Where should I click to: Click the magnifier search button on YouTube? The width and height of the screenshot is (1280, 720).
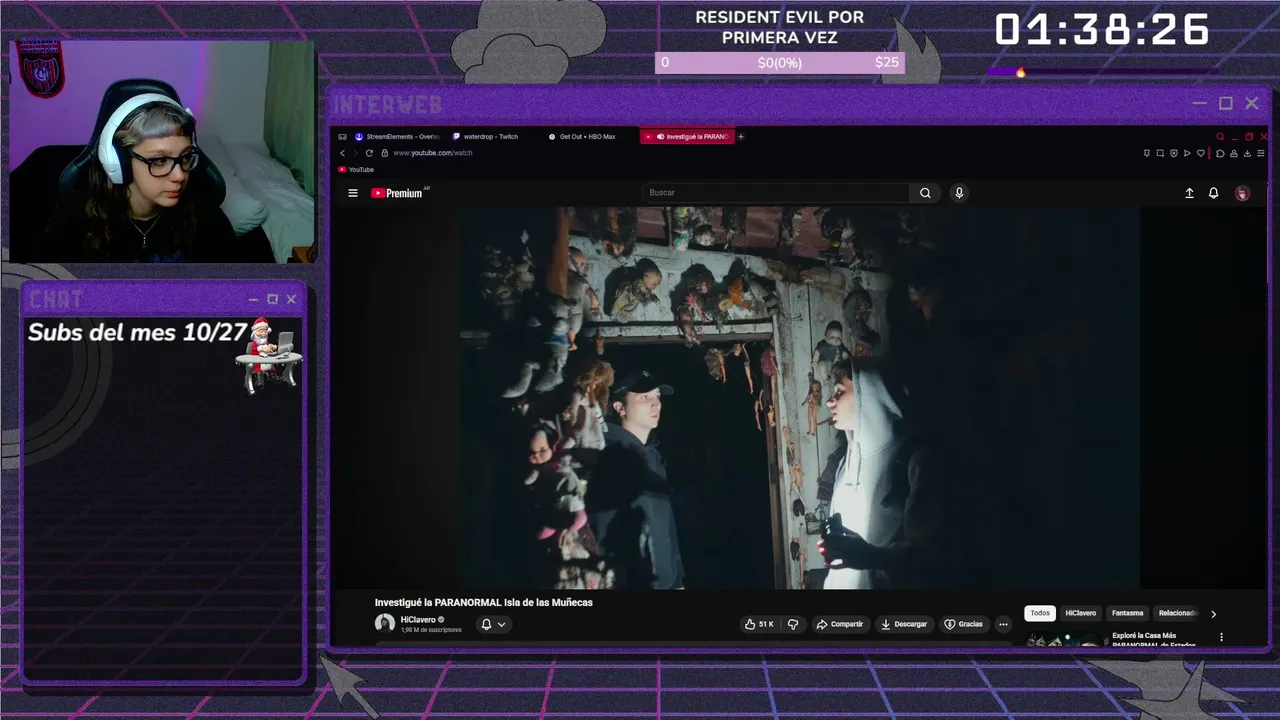[x=925, y=193]
